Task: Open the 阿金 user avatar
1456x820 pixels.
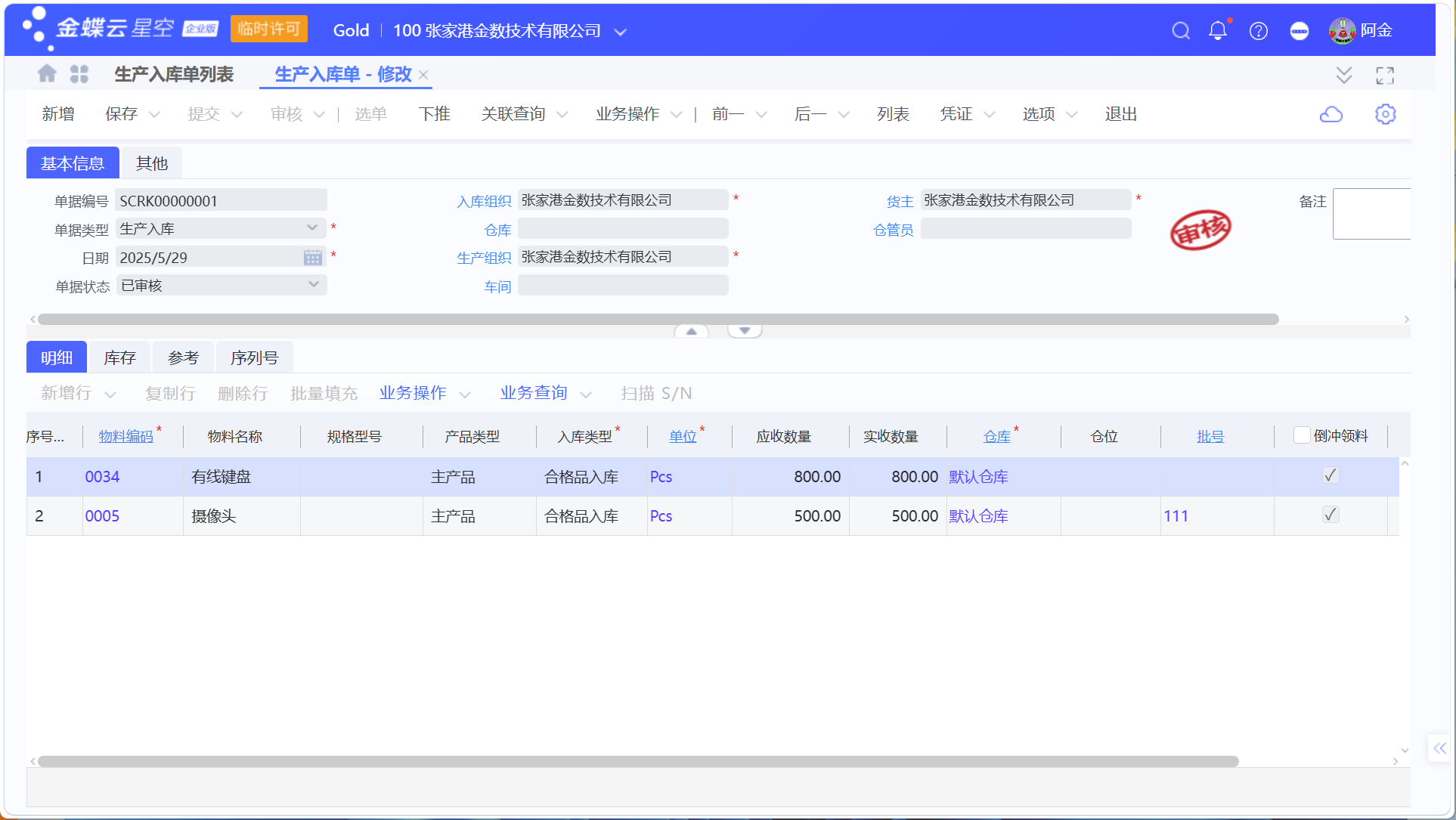Action: 1342,31
